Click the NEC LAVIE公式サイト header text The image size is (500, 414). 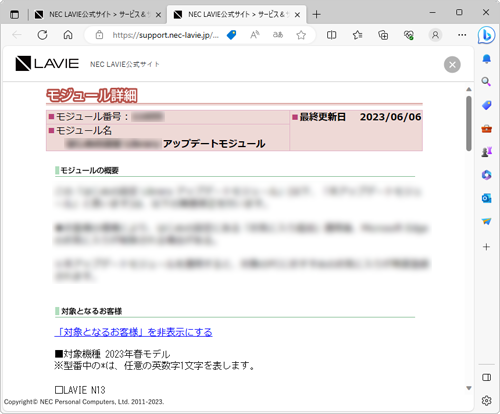pos(125,64)
